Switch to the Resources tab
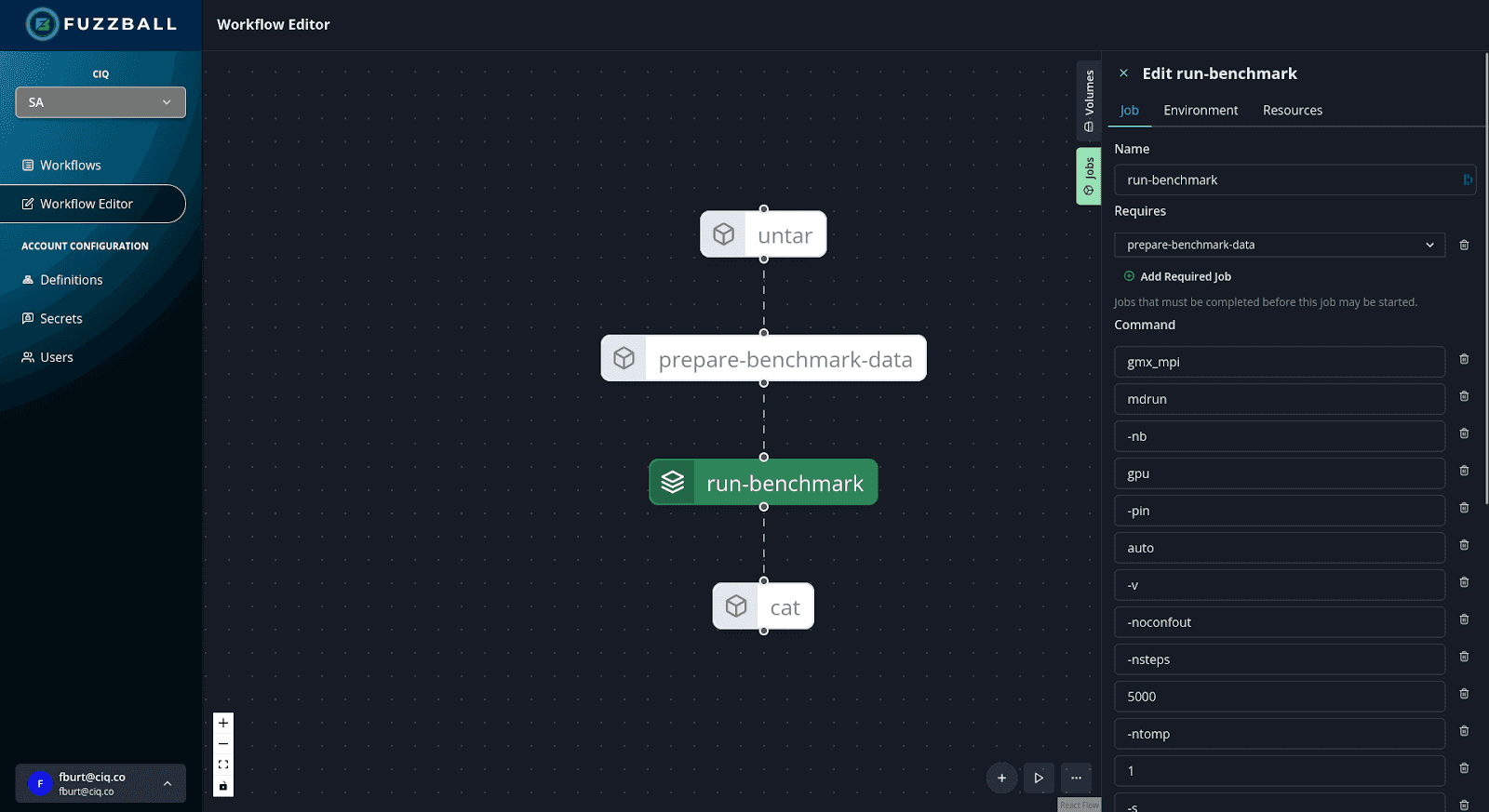This screenshot has height=812, width=1489. (1292, 111)
